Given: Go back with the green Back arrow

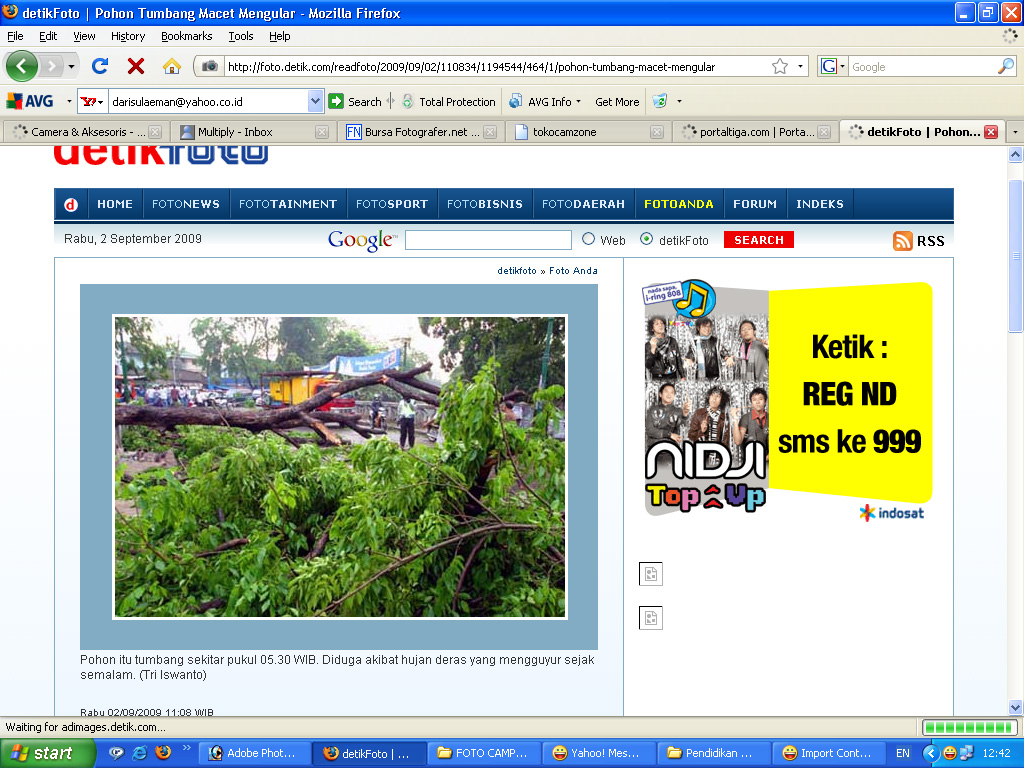Looking at the screenshot, I should click(x=22, y=66).
